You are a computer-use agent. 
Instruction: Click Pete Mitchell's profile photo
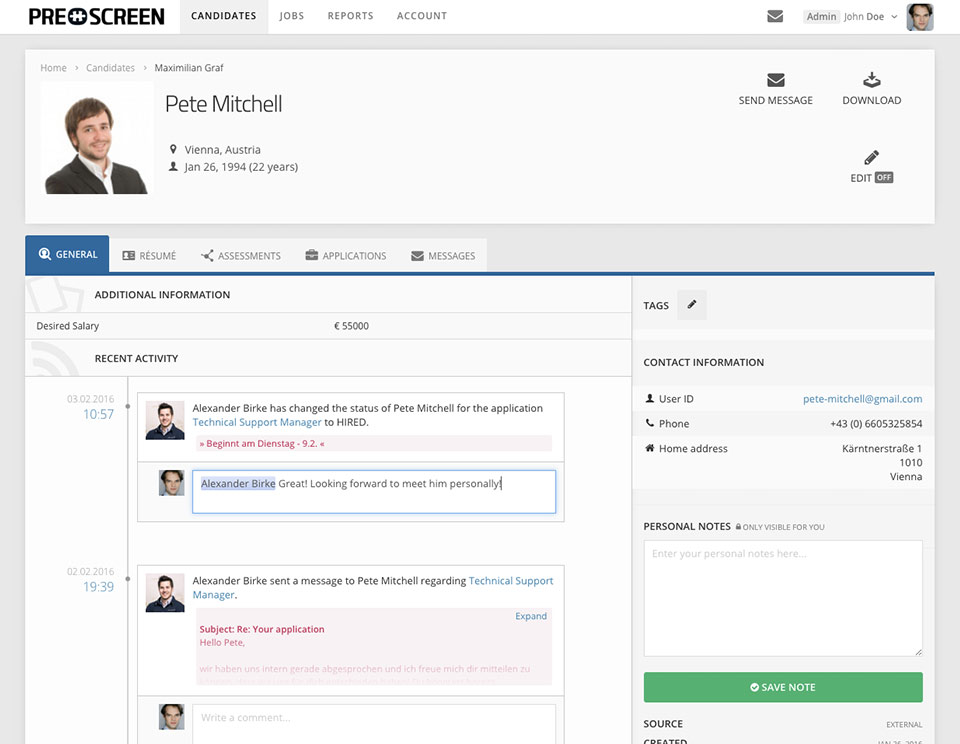coord(97,138)
